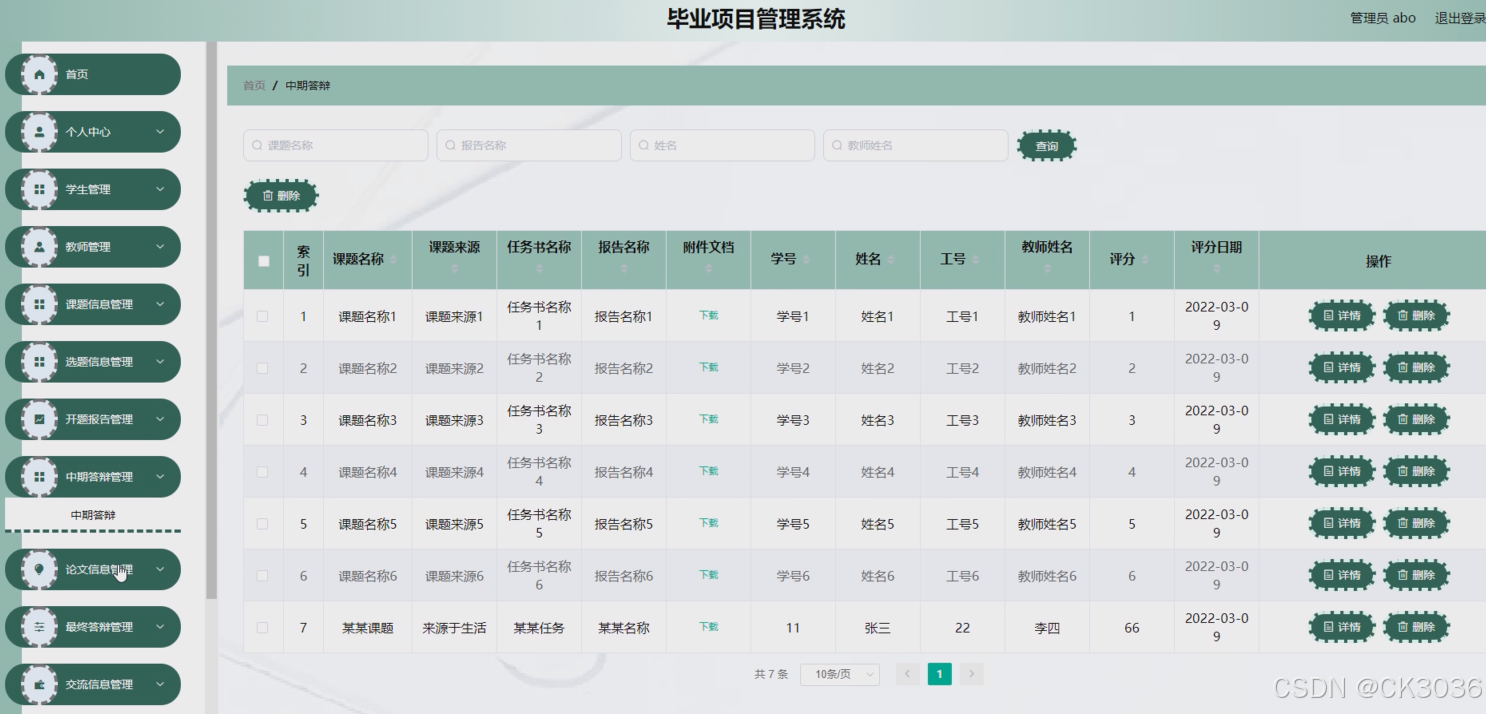Click the 个人中心 person icon

pos(39,132)
